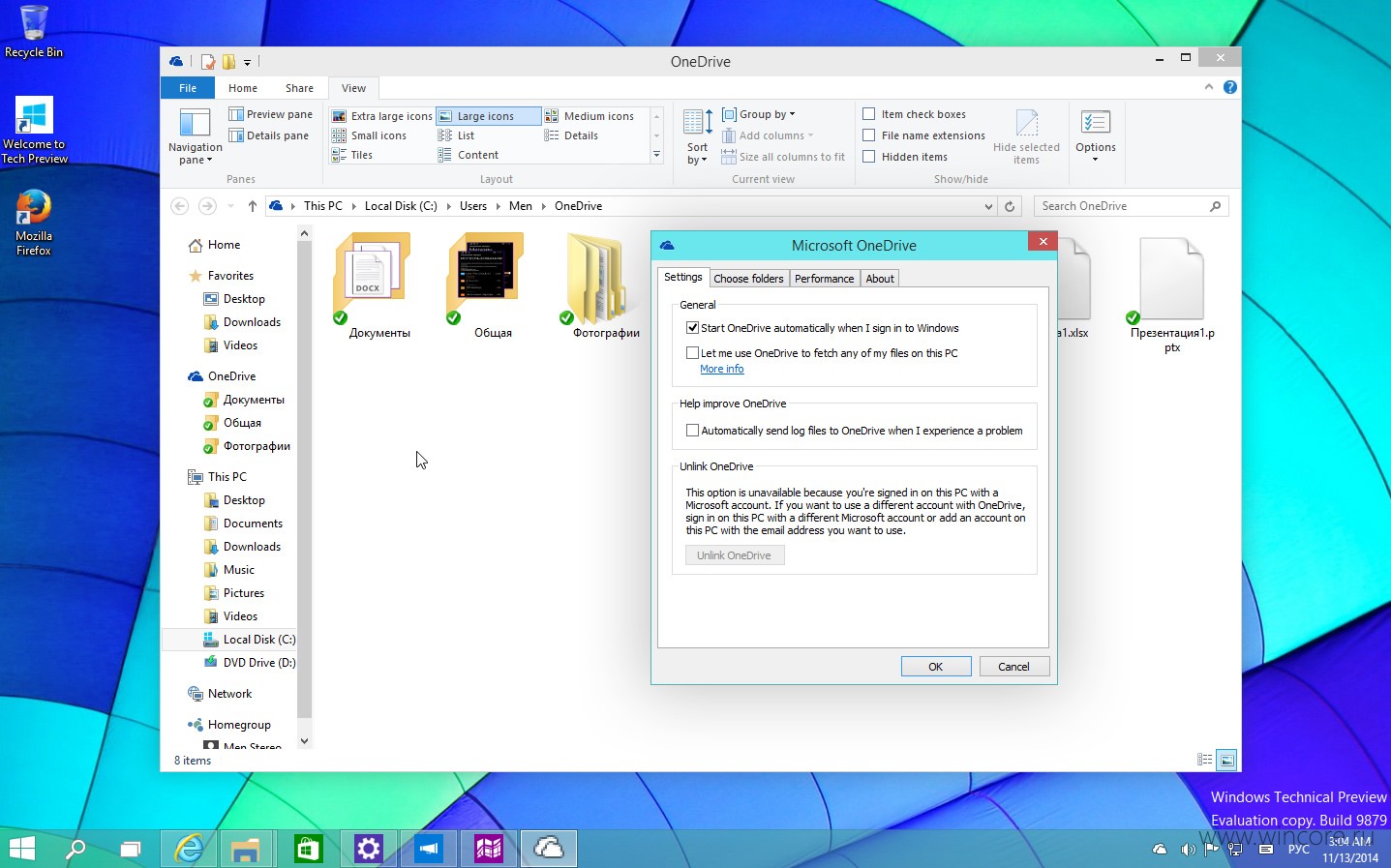Enable fetching files on this PC

coord(692,353)
